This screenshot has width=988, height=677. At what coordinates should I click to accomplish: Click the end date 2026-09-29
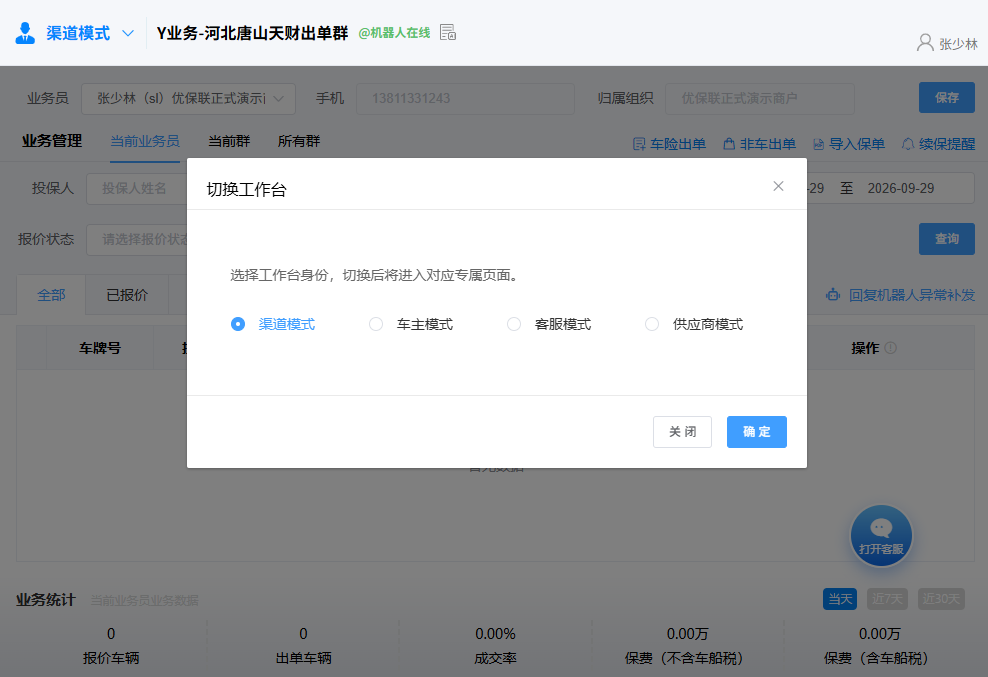pyautogui.click(x=900, y=188)
